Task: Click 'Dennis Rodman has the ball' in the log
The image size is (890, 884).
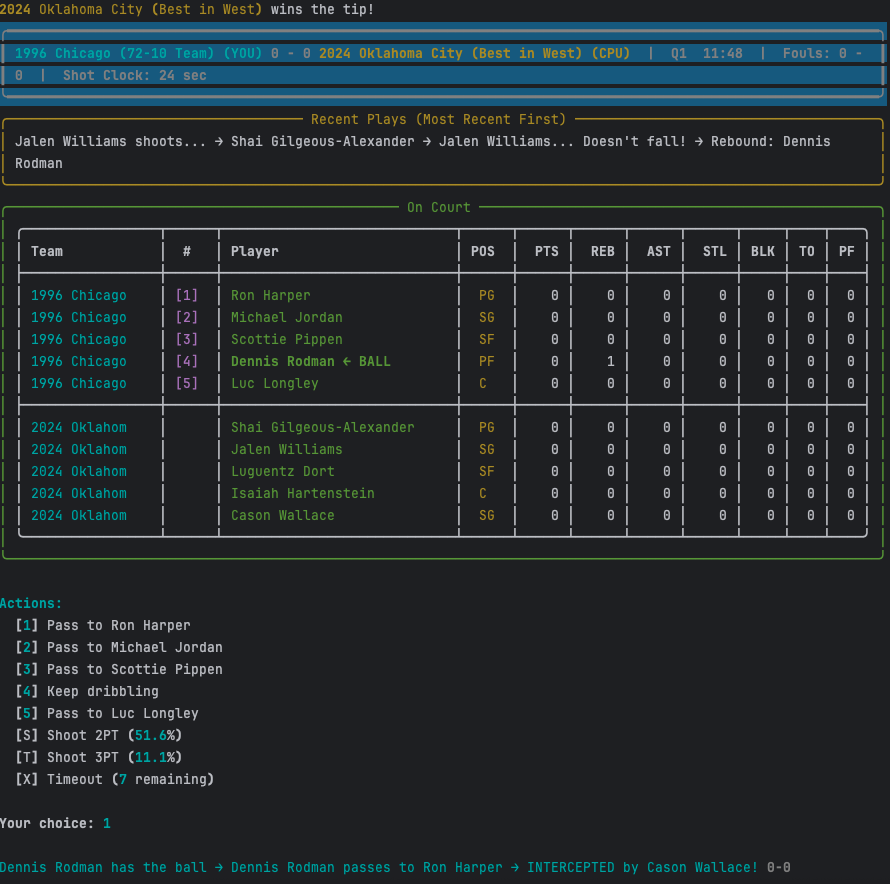Action: pyautogui.click(x=103, y=868)
